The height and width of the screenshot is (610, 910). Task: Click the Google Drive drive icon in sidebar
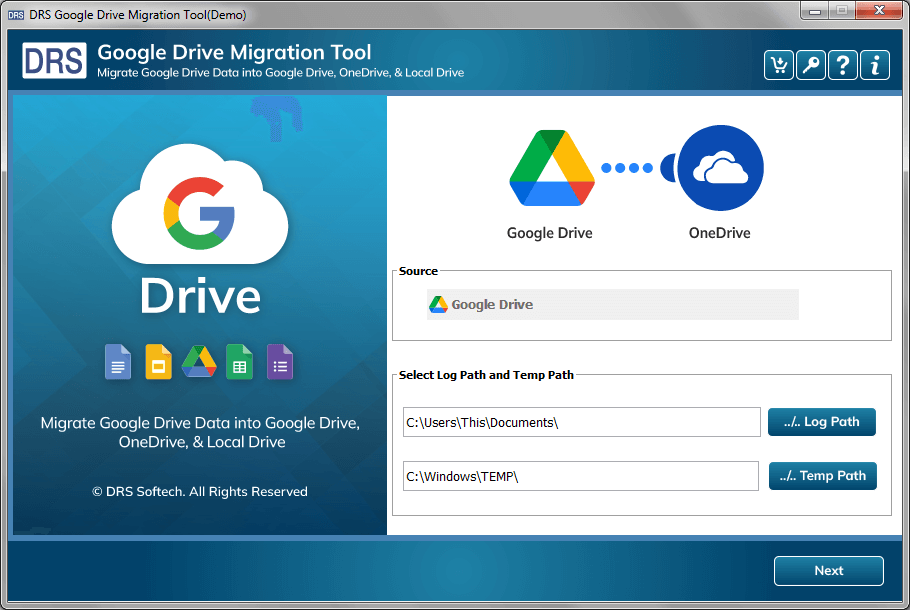point(198,362)
